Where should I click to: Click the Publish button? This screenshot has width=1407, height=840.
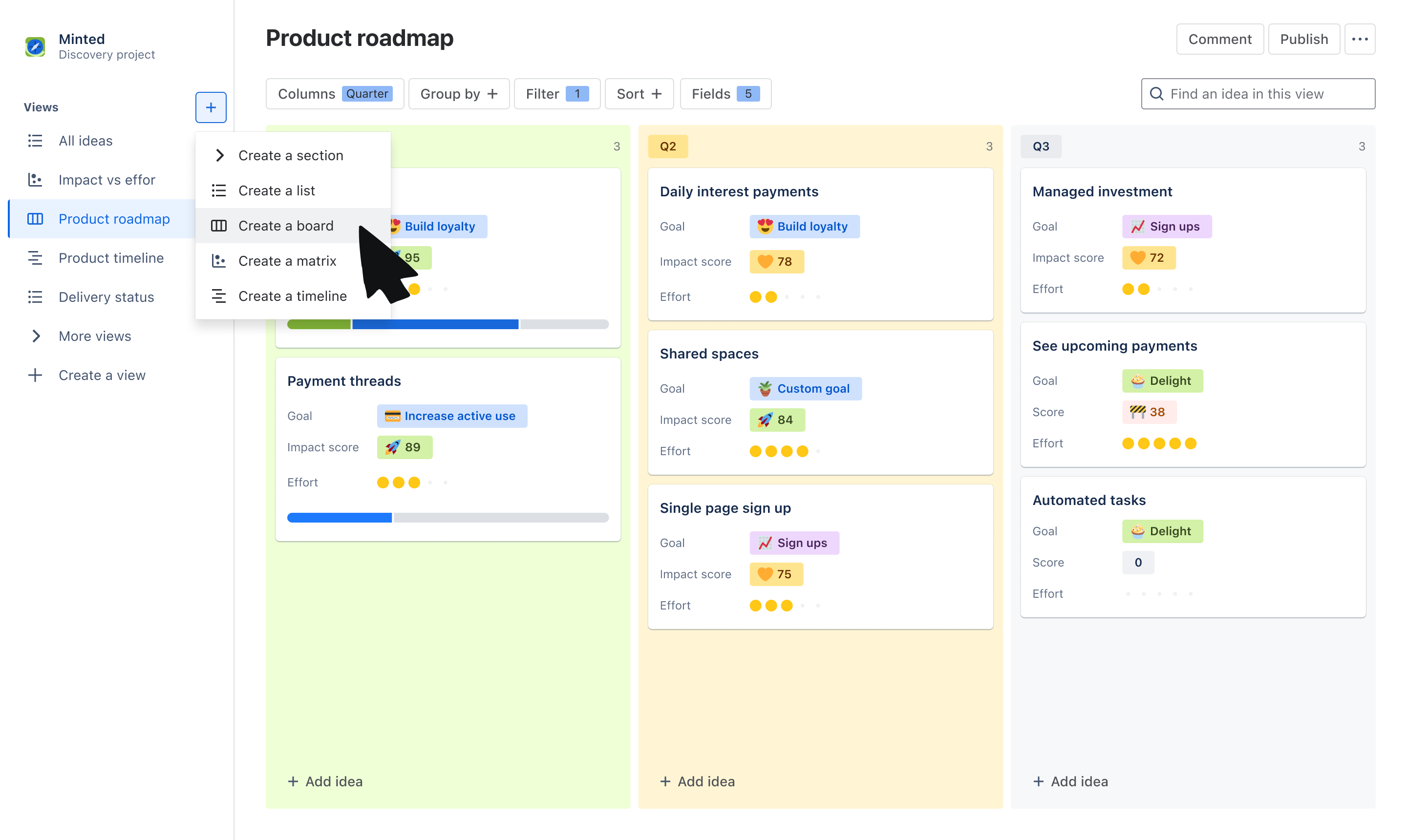pos(1304,39)
